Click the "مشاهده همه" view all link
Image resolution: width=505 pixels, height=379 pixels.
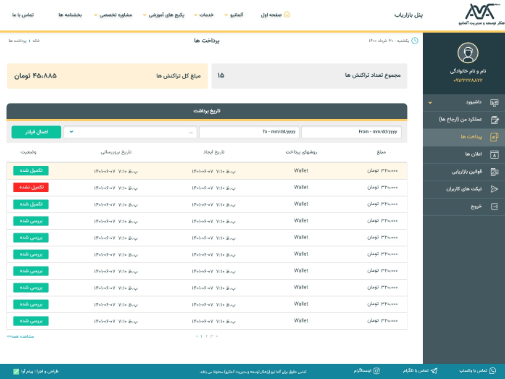(20, 337)
